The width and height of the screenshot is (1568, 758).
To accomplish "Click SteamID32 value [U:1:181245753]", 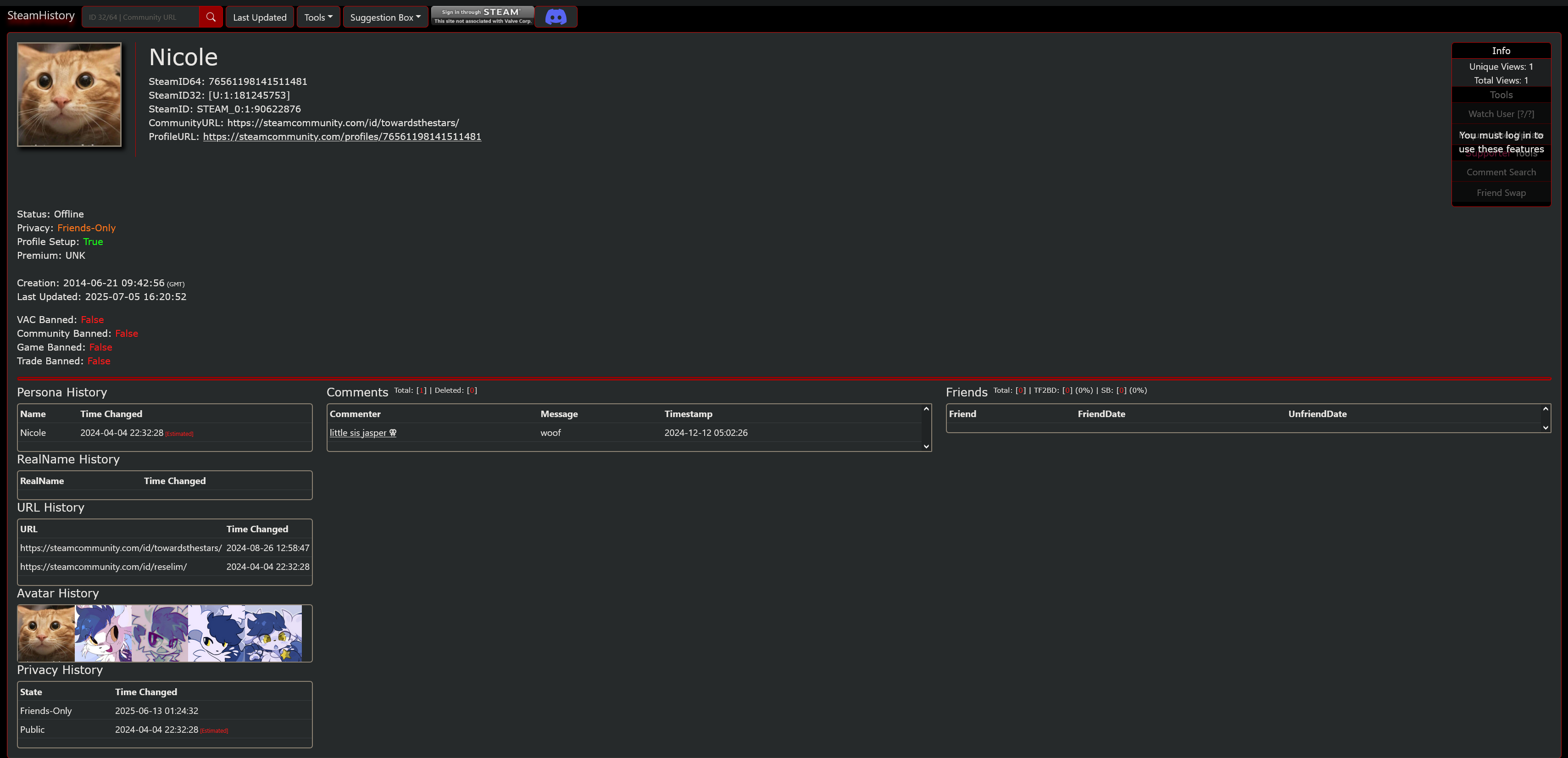I will 250,95.
